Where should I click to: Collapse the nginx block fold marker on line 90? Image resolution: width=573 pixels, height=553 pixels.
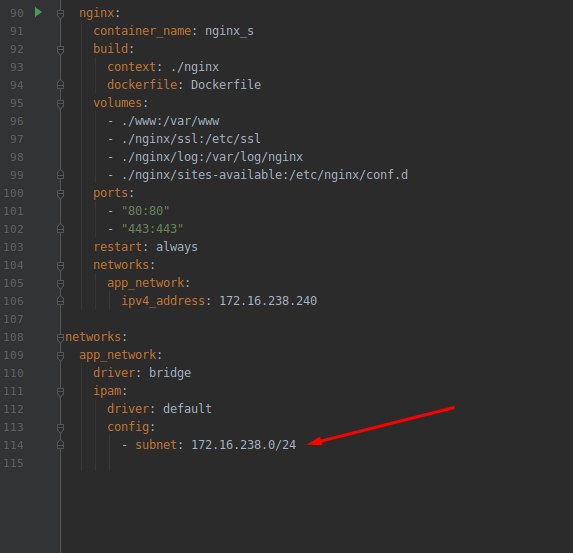(x=61, y=14)
